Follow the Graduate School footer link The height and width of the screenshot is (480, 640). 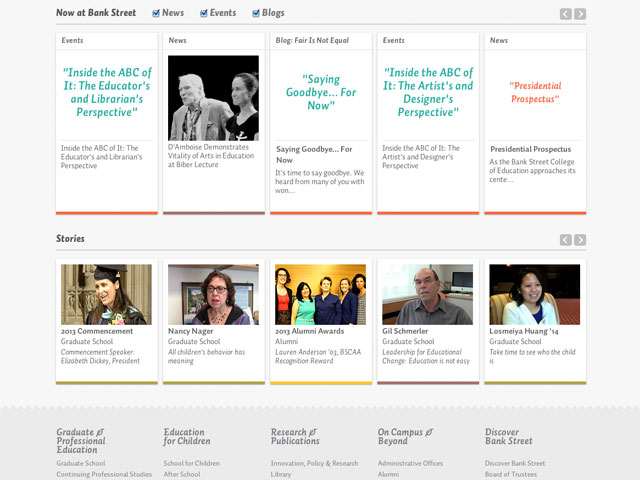click(81, 463)
